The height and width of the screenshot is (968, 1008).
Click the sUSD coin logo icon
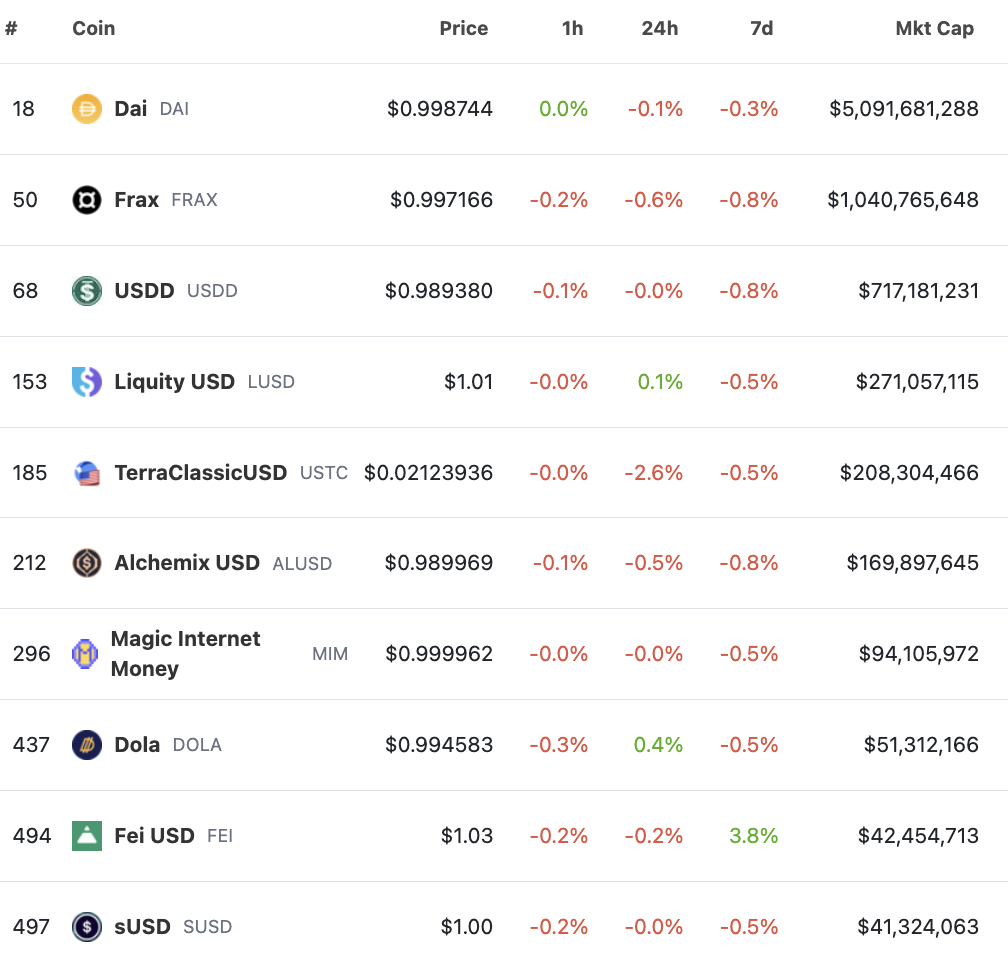click(87, 927)
